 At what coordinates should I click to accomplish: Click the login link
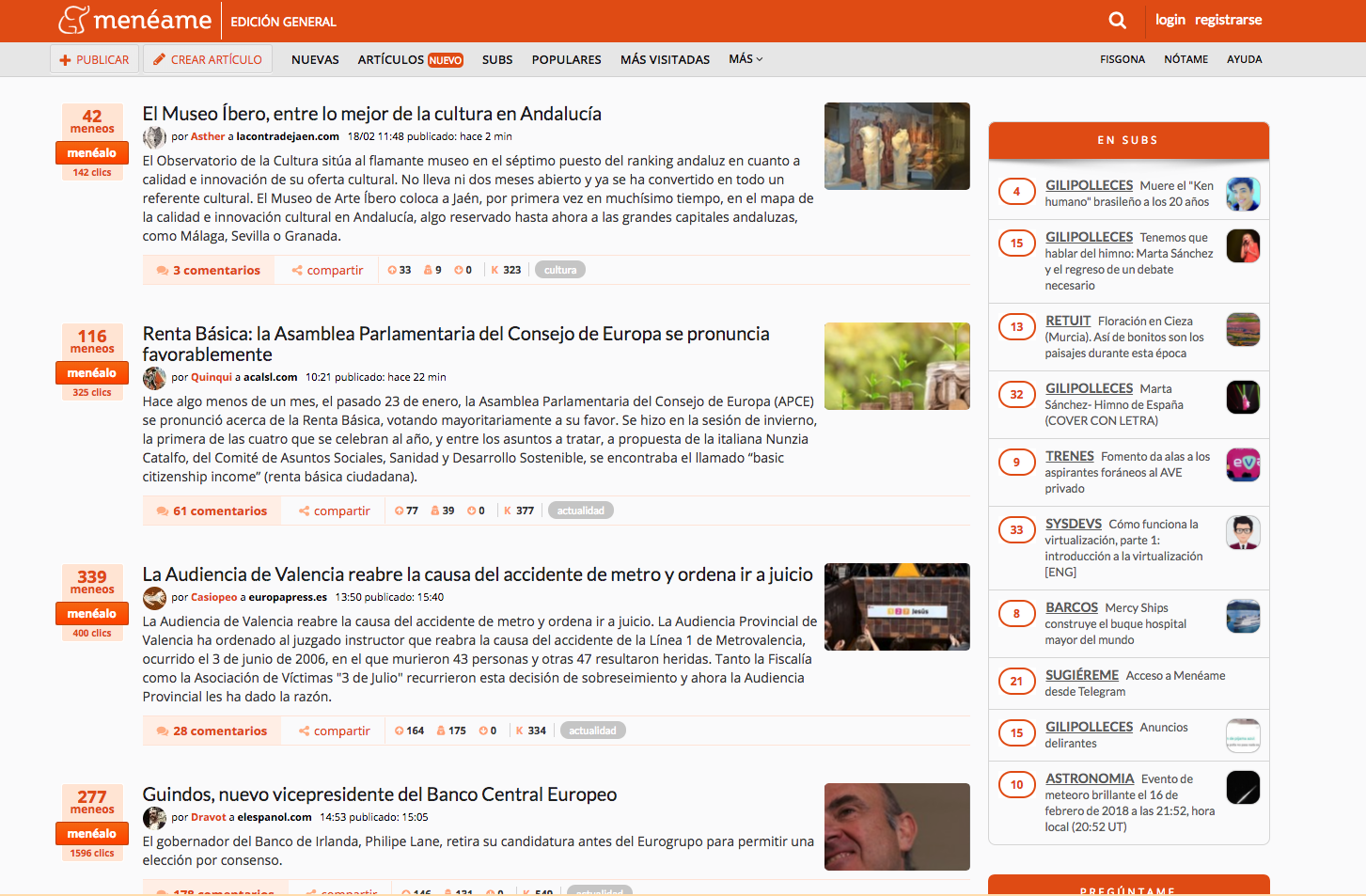[x=1170, y=20]
